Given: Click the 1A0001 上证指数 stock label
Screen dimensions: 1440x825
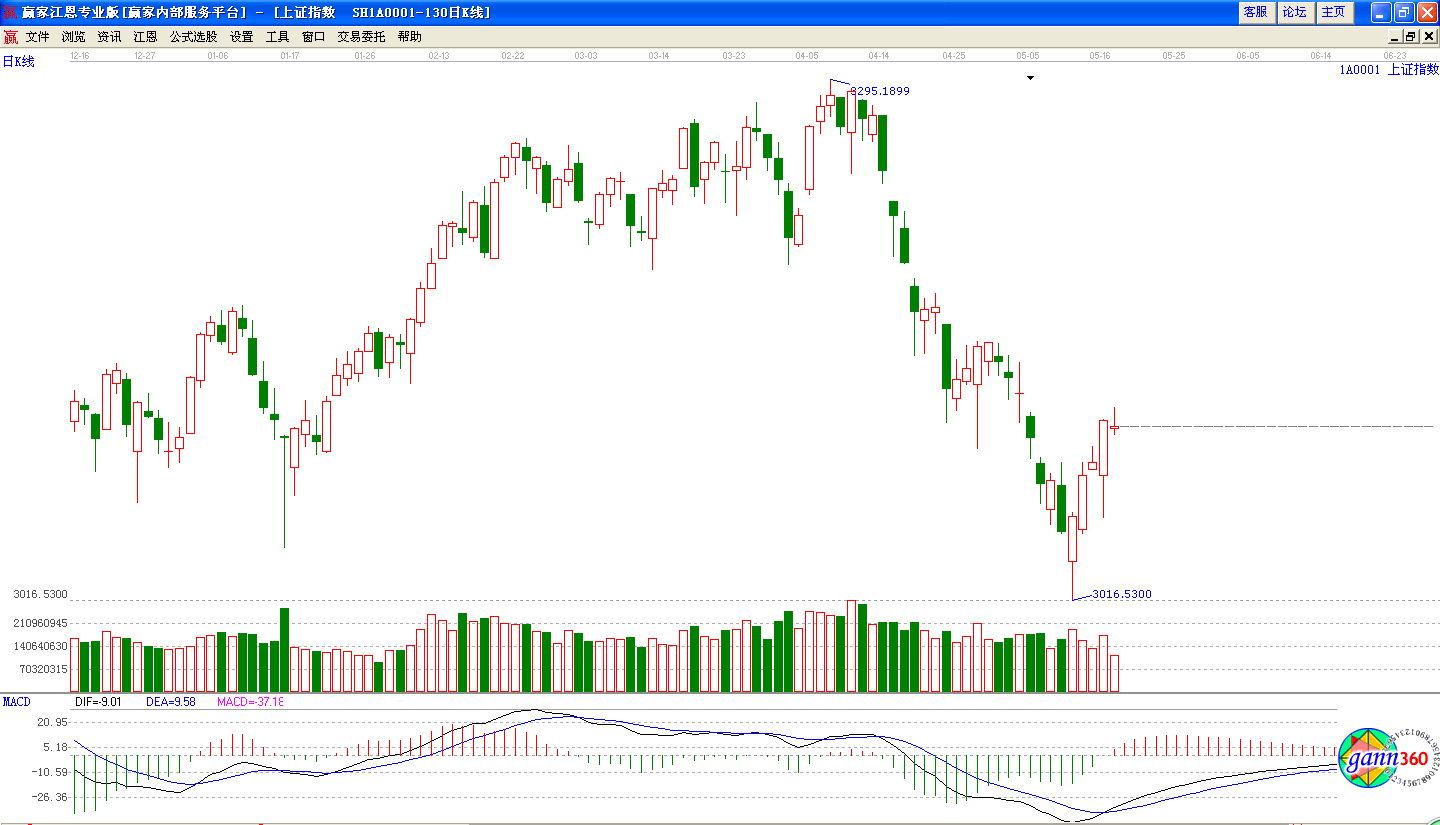Looking at the screenshot, I should point(1389,69).
